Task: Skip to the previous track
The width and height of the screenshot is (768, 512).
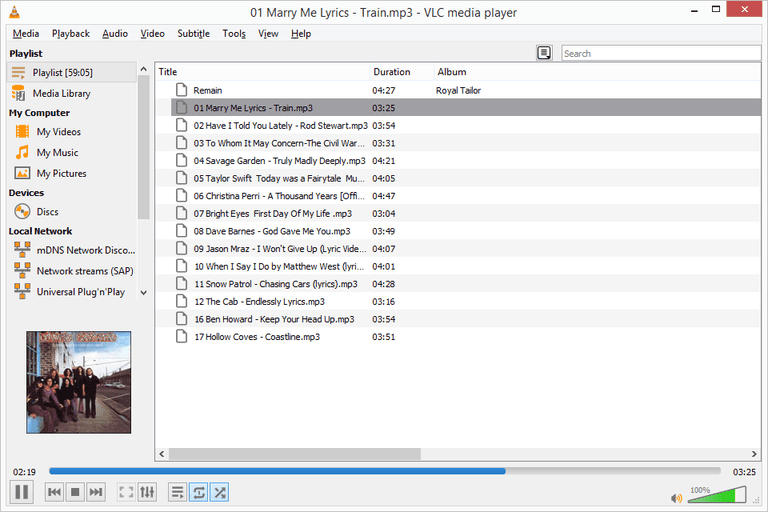Action: click(54, 492)
